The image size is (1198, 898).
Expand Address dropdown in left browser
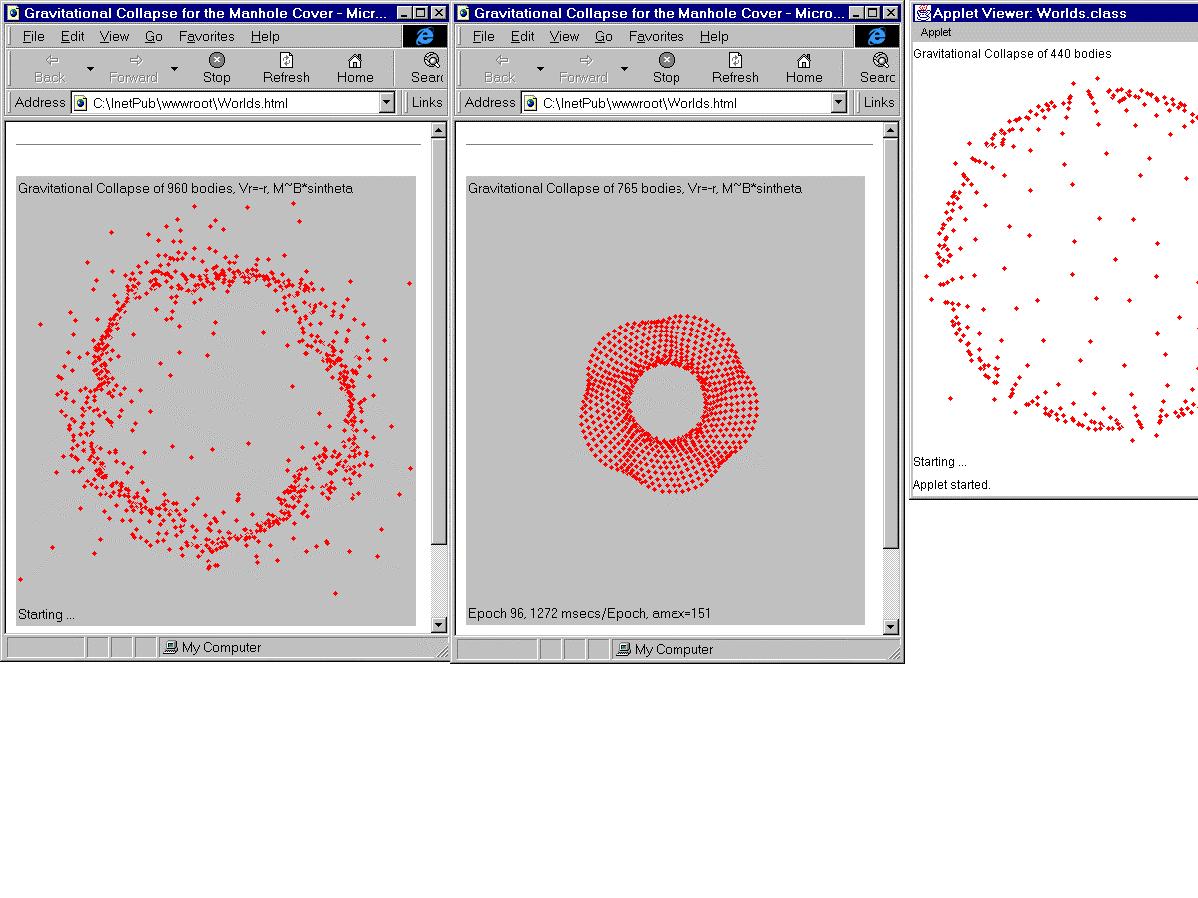coord(387,103)
